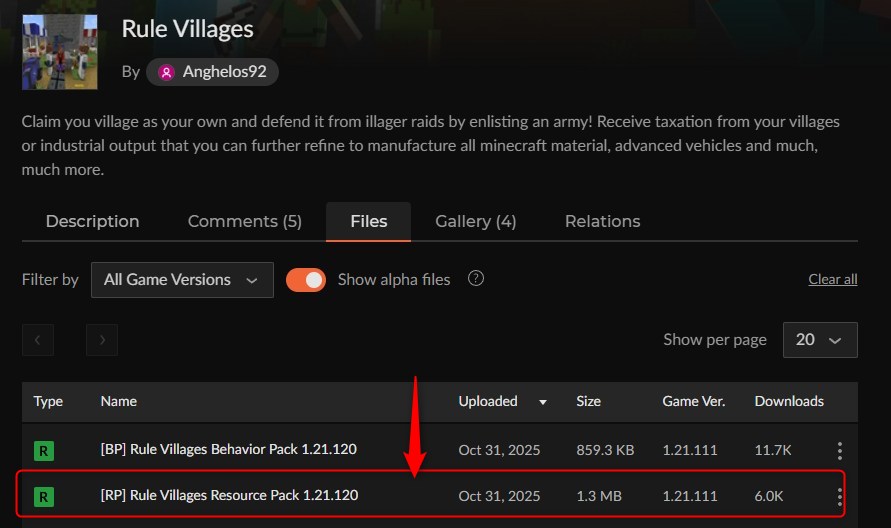Click the Rule Villages project title
This screenshot has width=891, height=528.
(188, 29)
